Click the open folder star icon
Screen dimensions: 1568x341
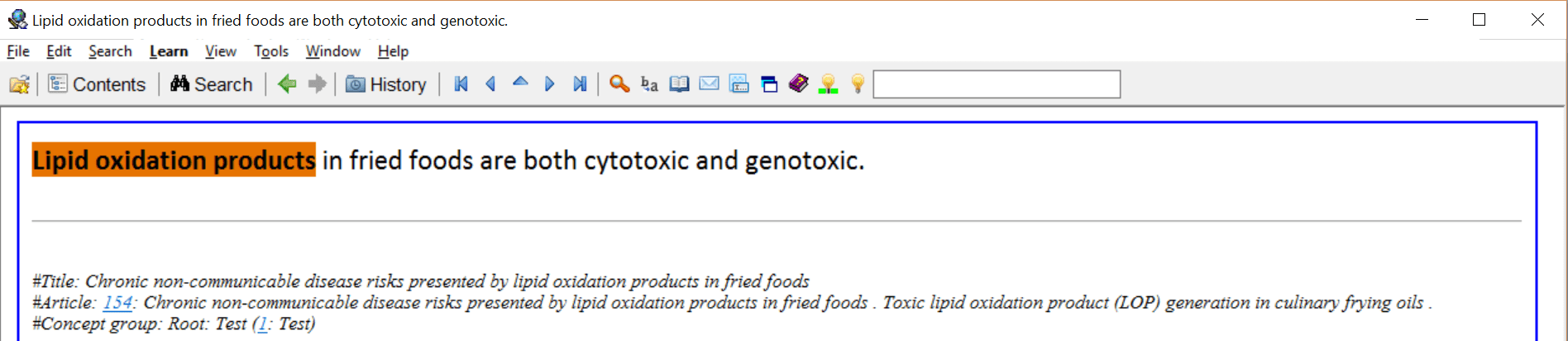pos(19,84)
